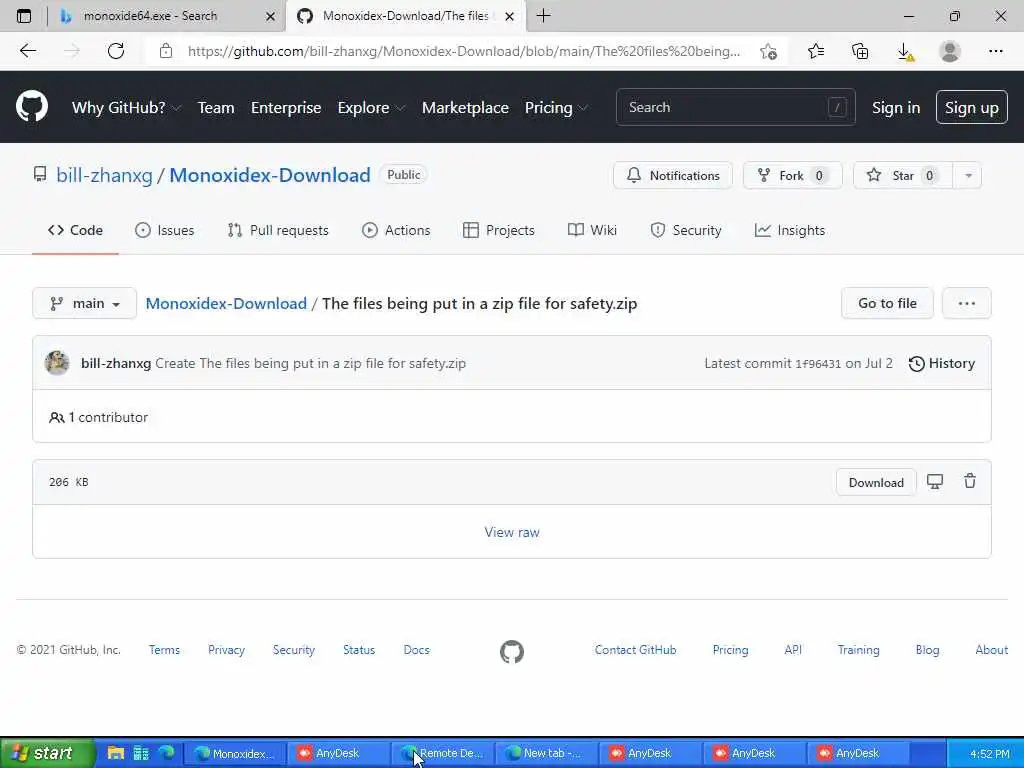Click the Sign up button

point(971,107)
